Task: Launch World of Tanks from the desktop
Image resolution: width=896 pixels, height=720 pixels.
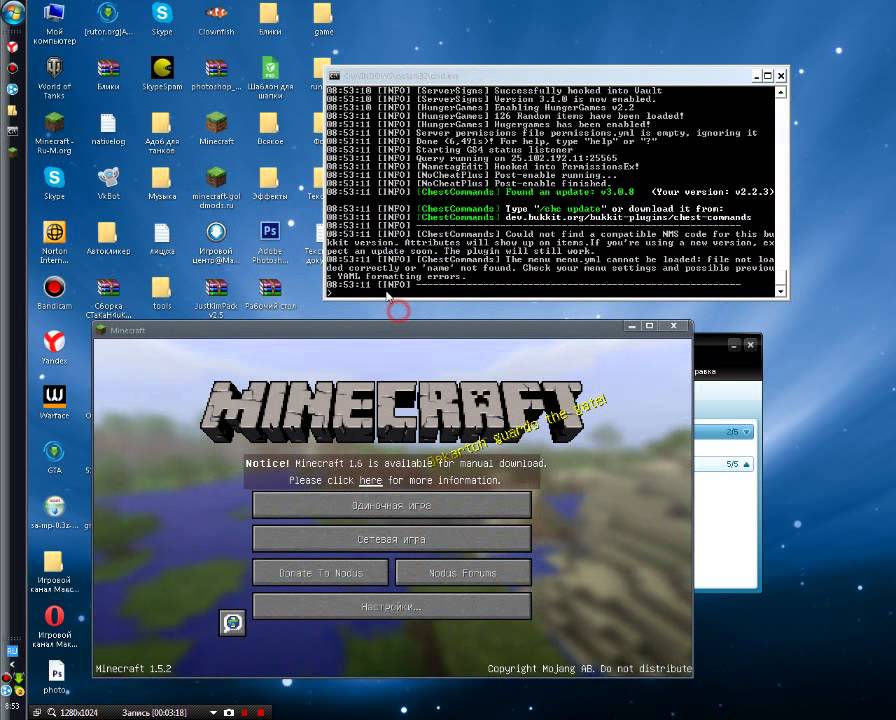Action: click(54, 78)
